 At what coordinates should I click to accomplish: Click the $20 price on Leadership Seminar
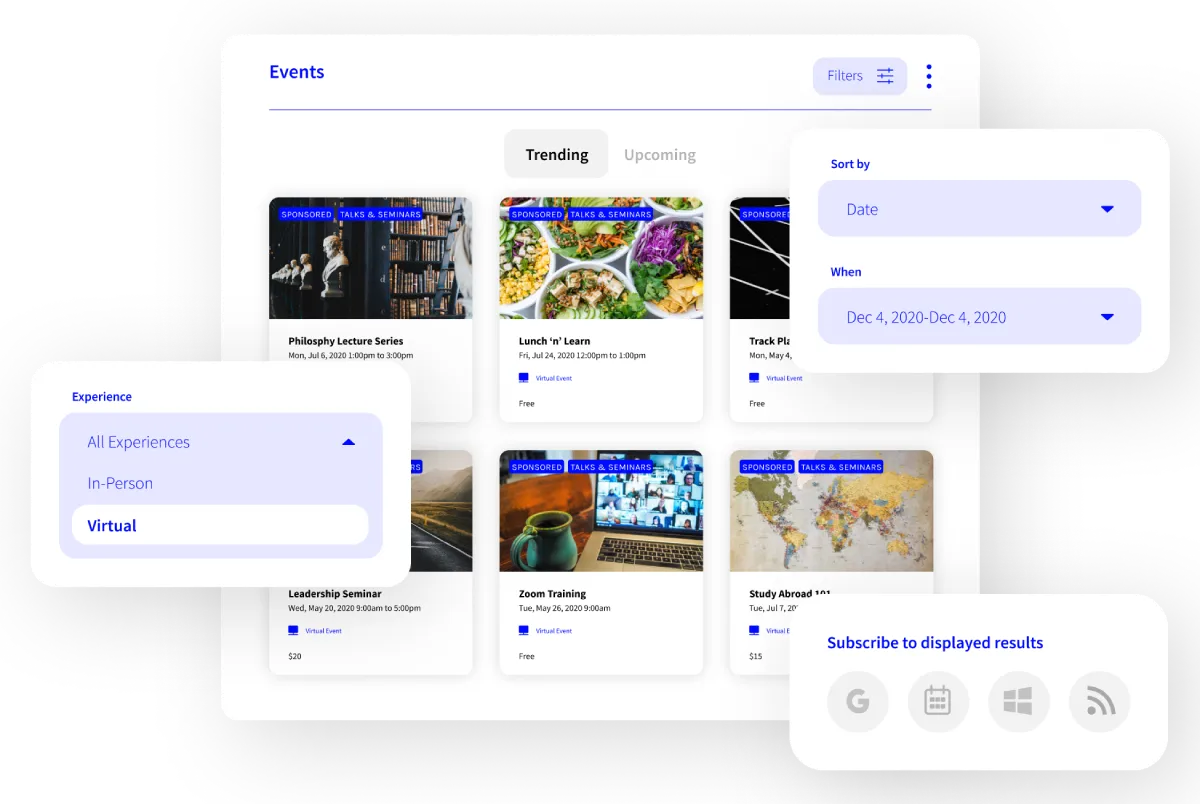pos(295,656)
